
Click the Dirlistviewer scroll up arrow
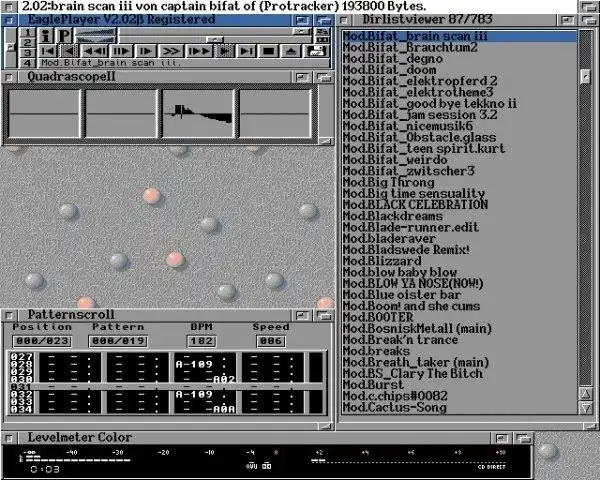(585, 393)
